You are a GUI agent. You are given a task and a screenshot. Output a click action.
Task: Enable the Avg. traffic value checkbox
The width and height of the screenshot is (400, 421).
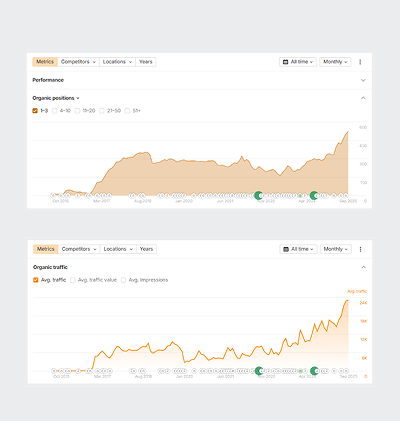(73, 280)
